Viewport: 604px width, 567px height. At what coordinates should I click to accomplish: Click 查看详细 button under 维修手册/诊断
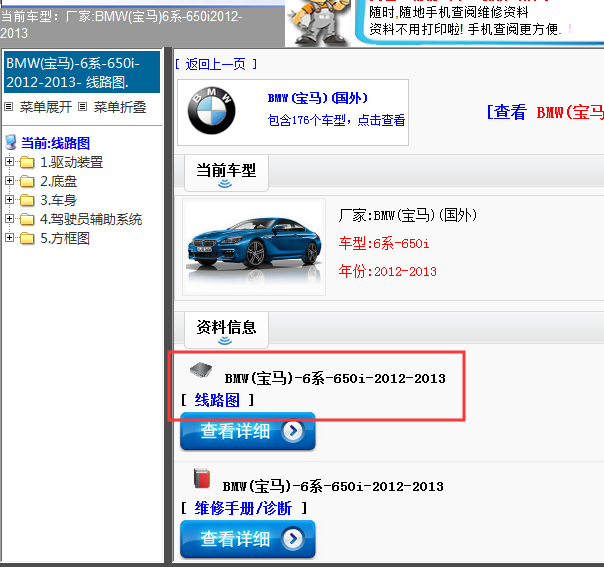coord(248,539)
